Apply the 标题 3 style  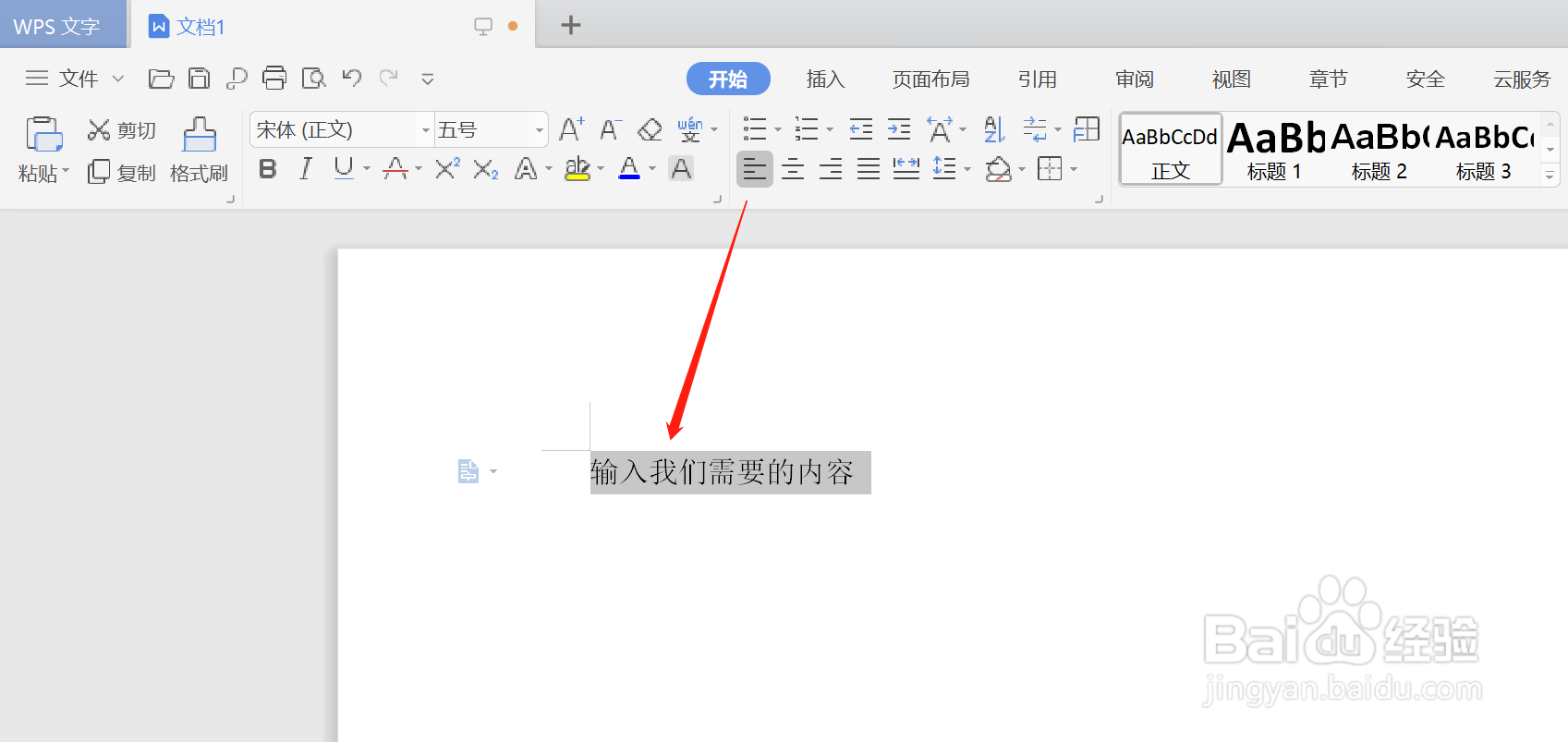tap(1483, 150)
